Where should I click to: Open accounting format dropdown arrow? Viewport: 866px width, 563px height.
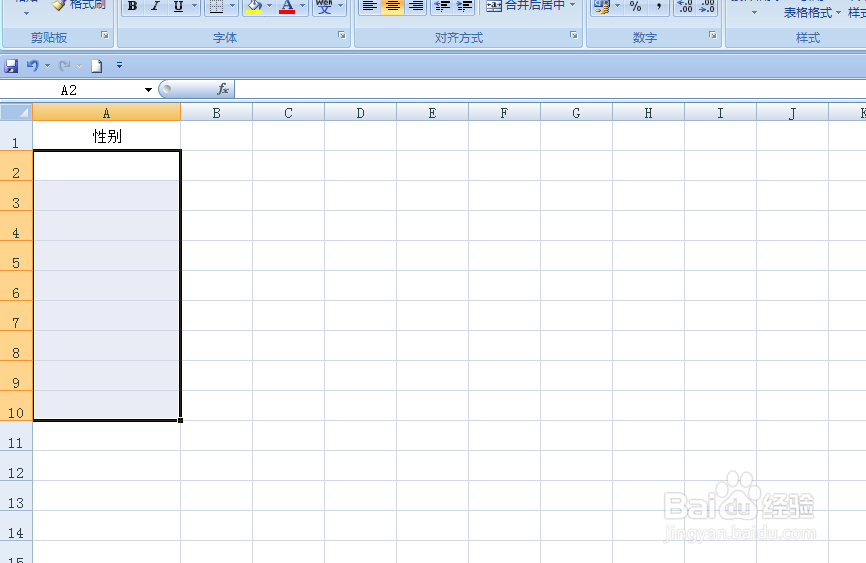coord(617,7)
